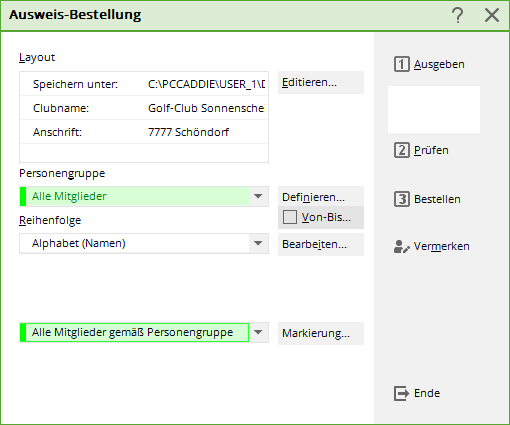Select the Anschrift row showing 7777 Schöndorf
The image size is (510, 425).
pos(144,132)
